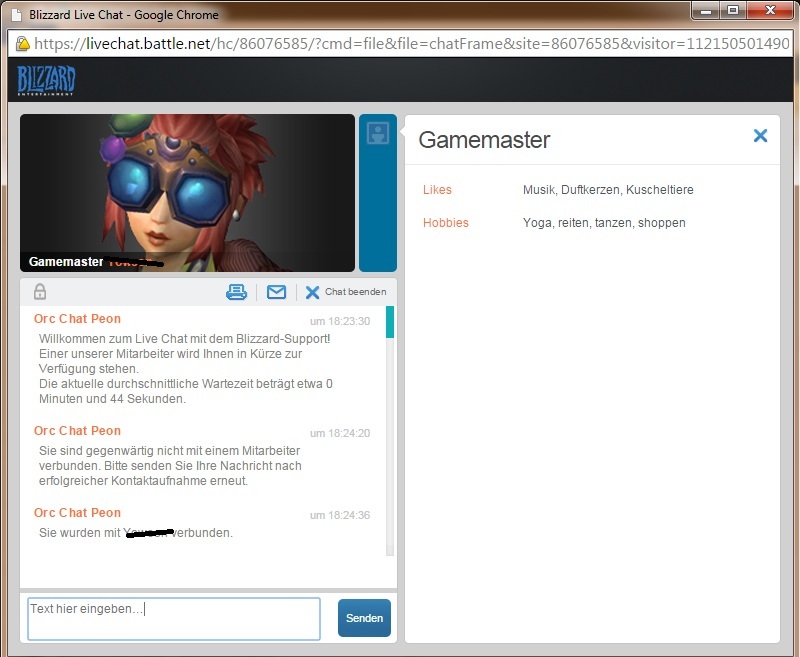
Task: Send the message with Senden button
Action: (x=364, y=618)
